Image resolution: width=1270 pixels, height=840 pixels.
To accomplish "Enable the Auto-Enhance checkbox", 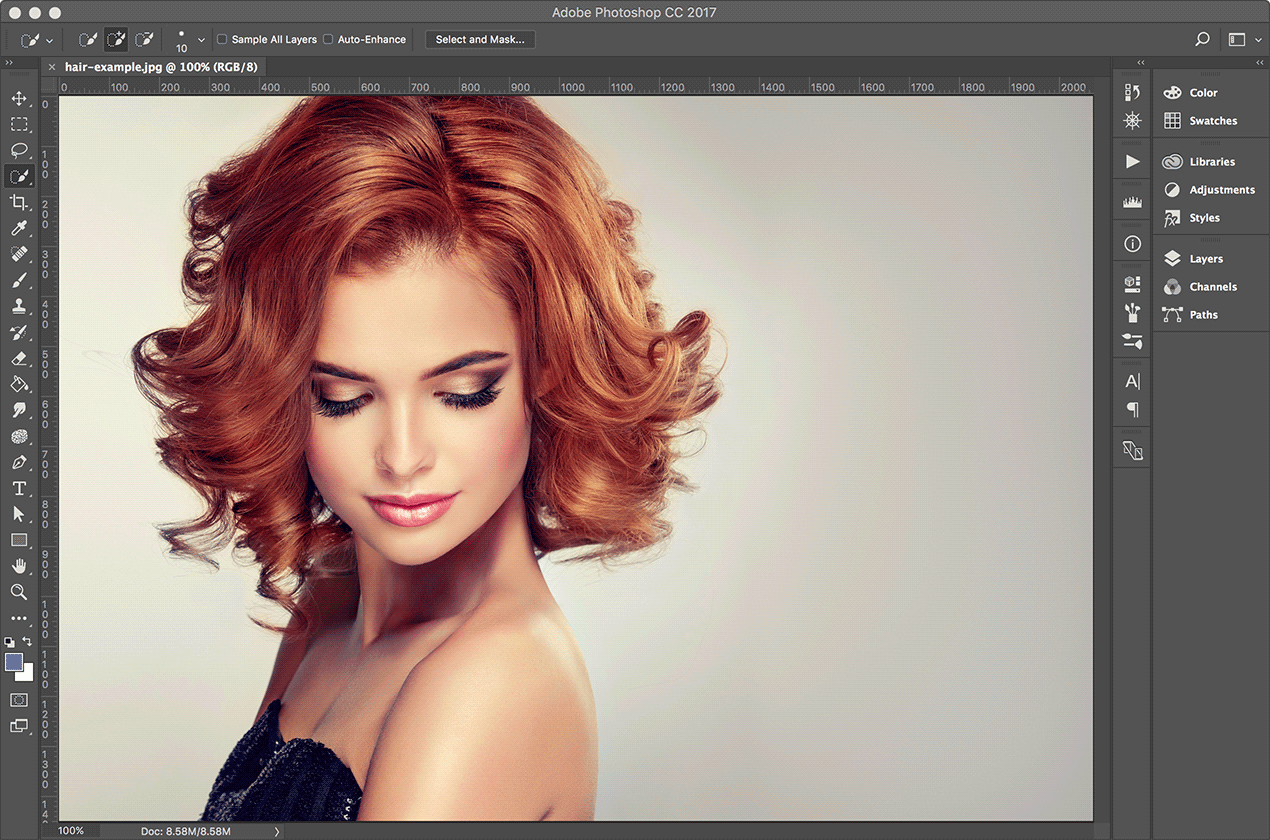I will (x=328, y=40).
